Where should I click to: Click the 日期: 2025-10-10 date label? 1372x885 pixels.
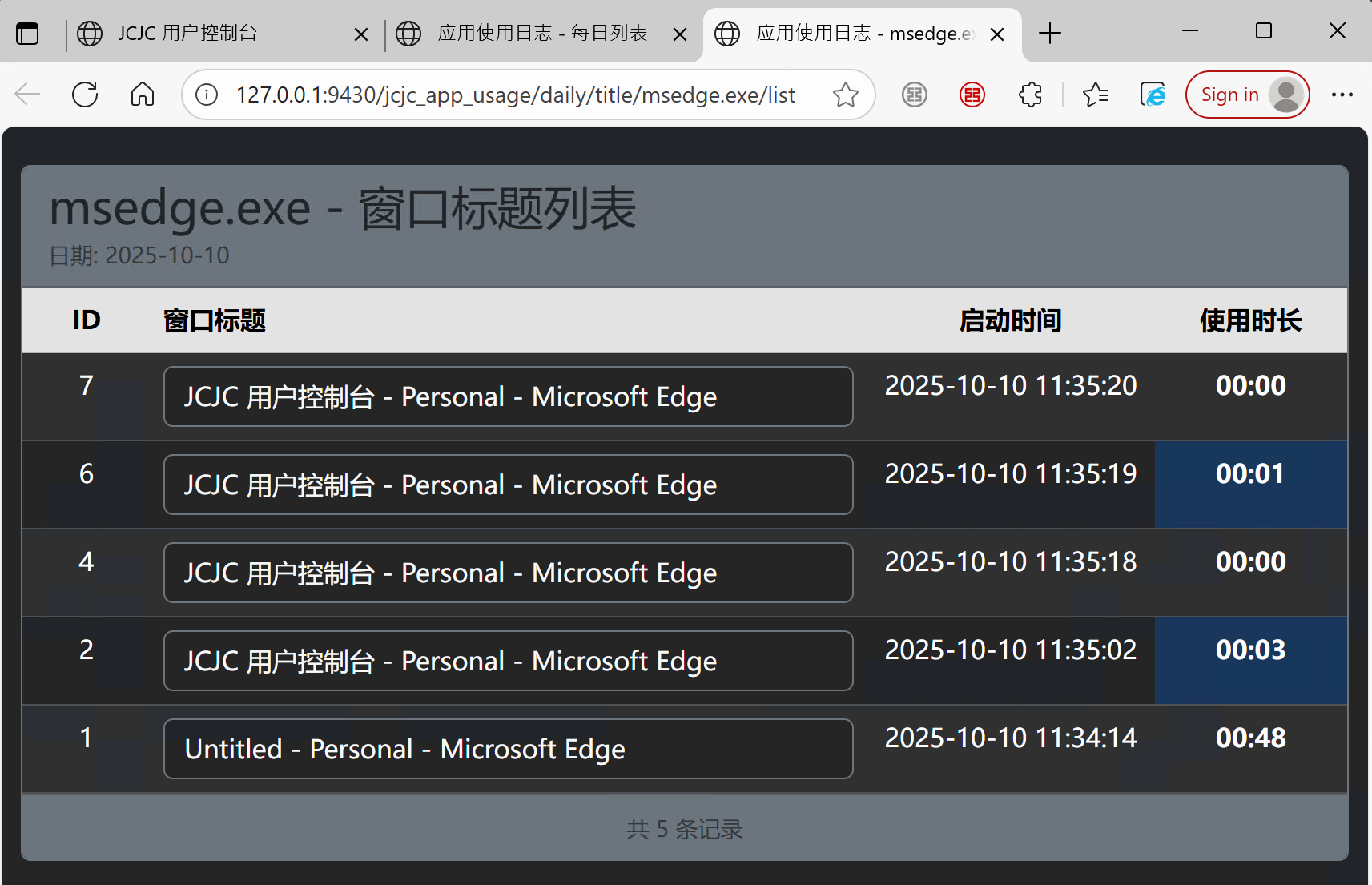tap(139, 255)
